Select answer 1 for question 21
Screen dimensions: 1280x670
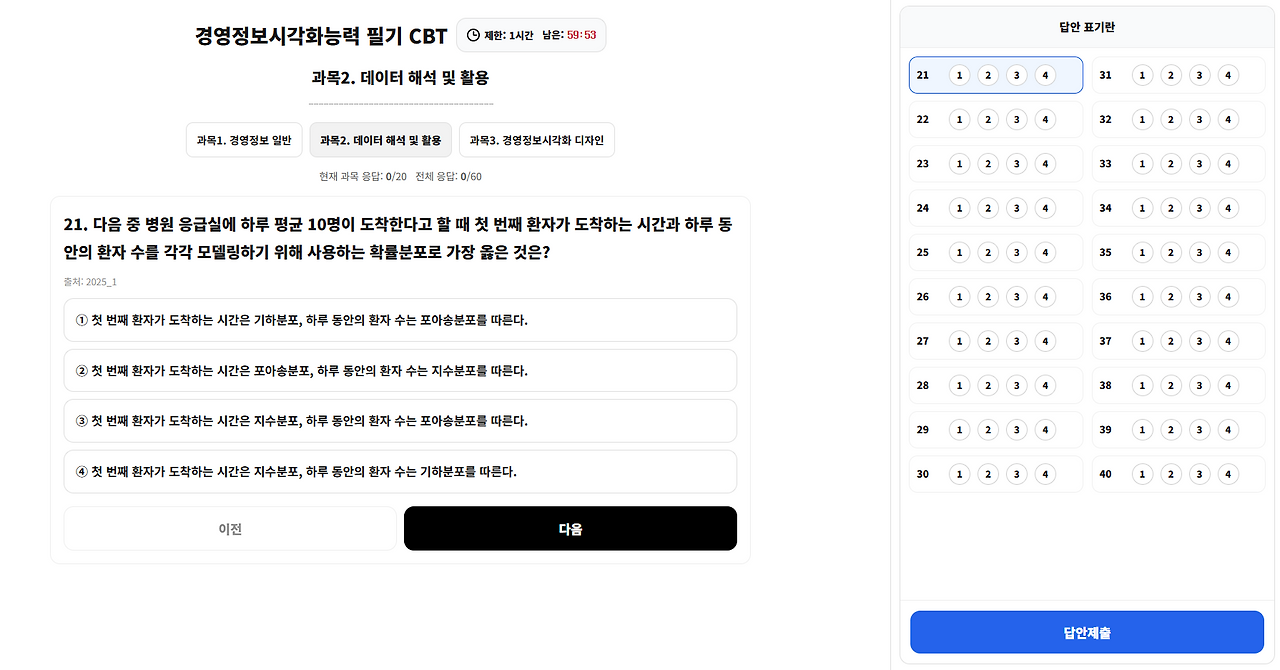point(959,75)
